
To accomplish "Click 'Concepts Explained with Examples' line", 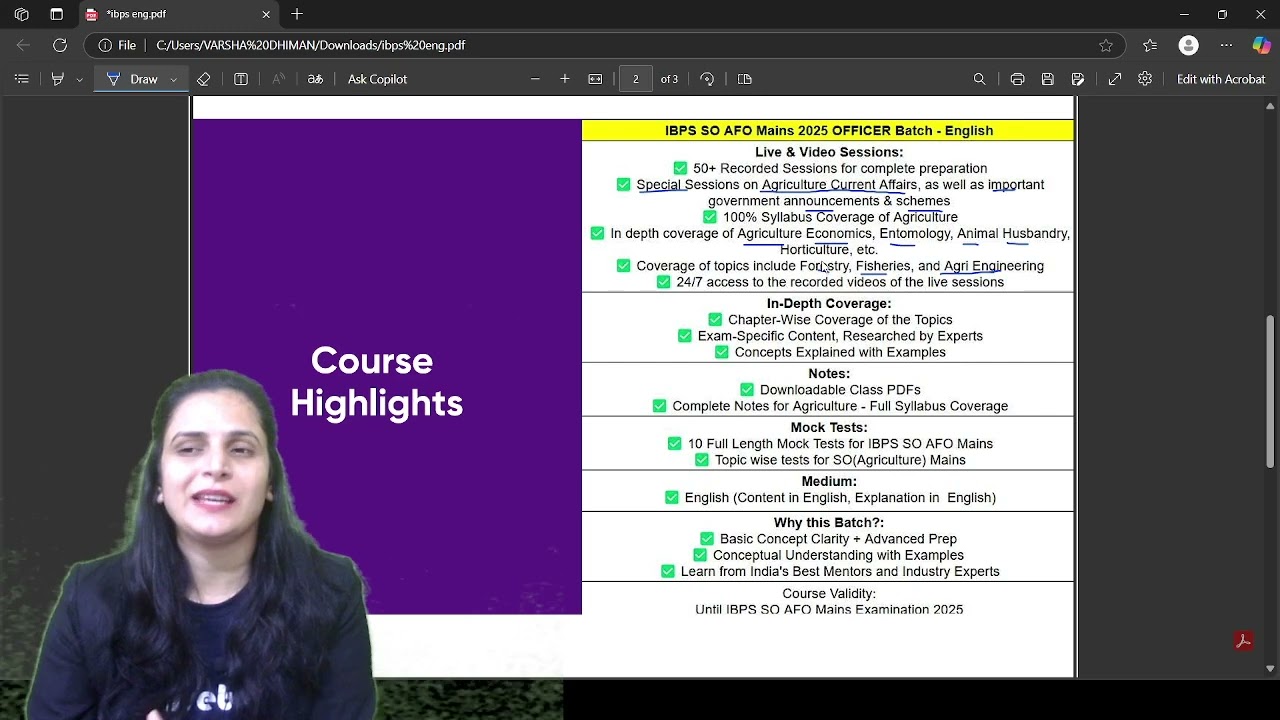I will (840, 352).
